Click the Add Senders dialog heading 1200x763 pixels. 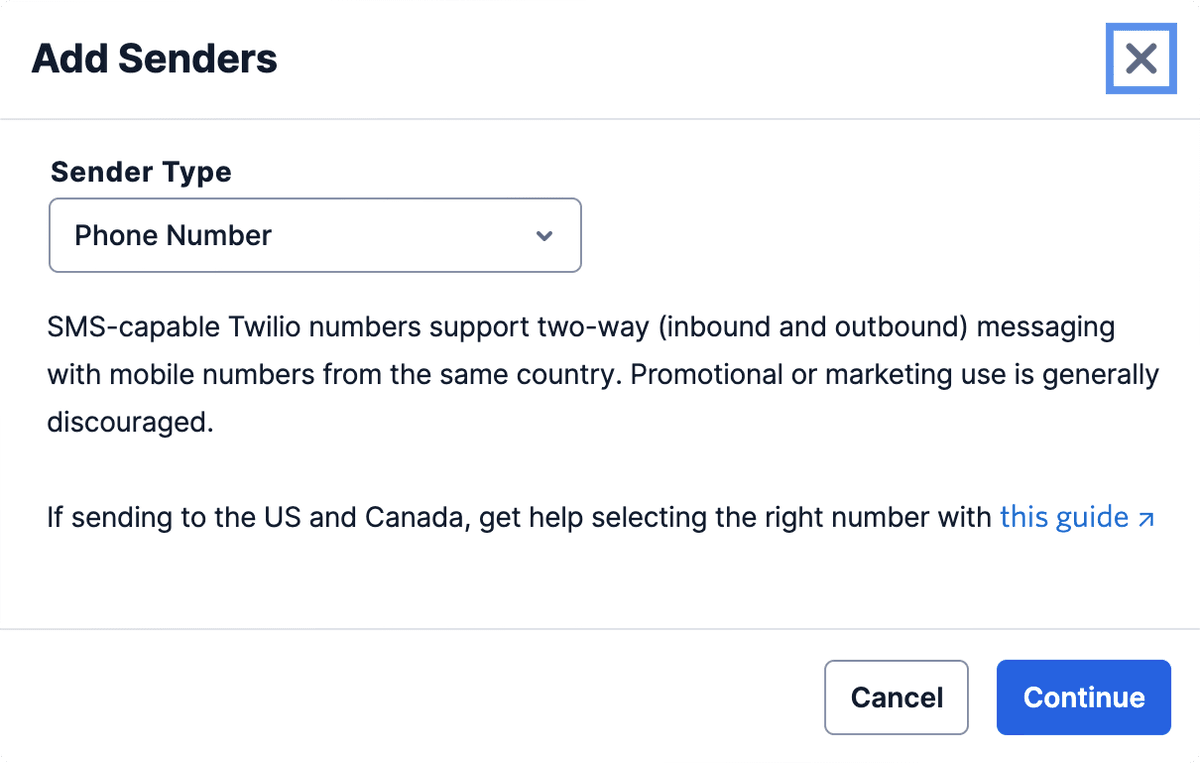154,58
